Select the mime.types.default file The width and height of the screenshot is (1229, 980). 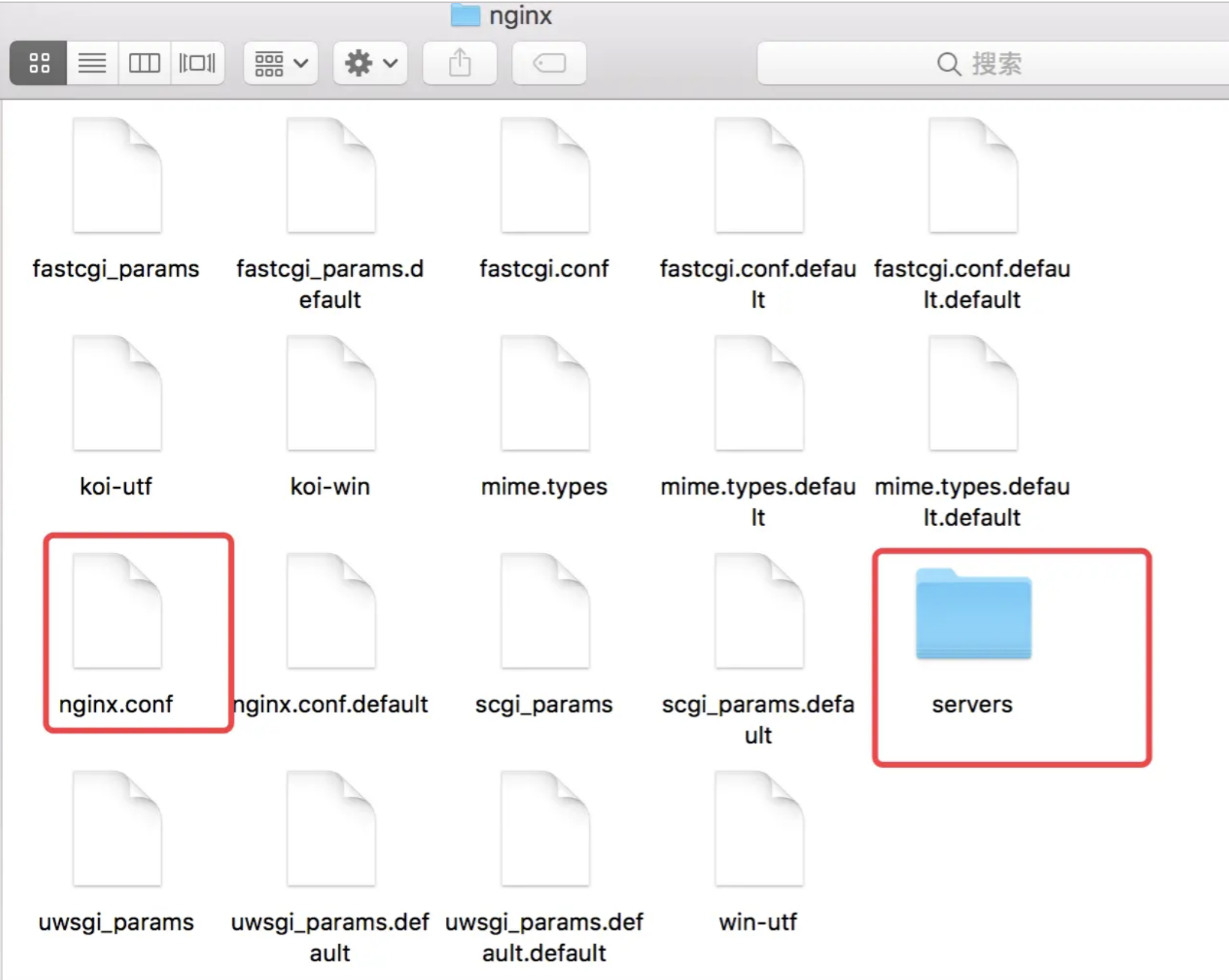[x=758, y=393]
